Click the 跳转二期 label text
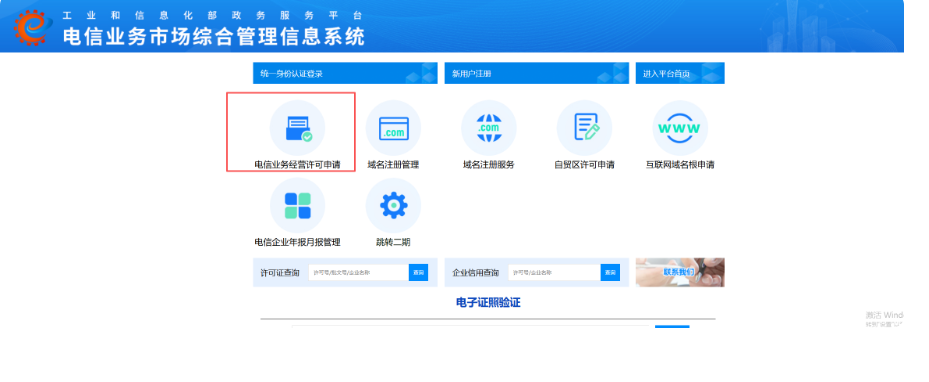929x382 pixels. (393, 242)
